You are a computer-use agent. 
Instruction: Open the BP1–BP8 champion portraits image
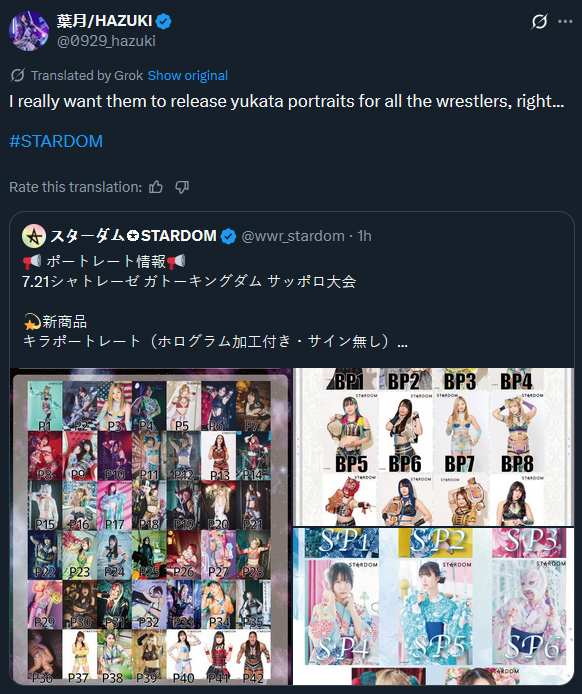pyautogui.click(x=434, y=447)
